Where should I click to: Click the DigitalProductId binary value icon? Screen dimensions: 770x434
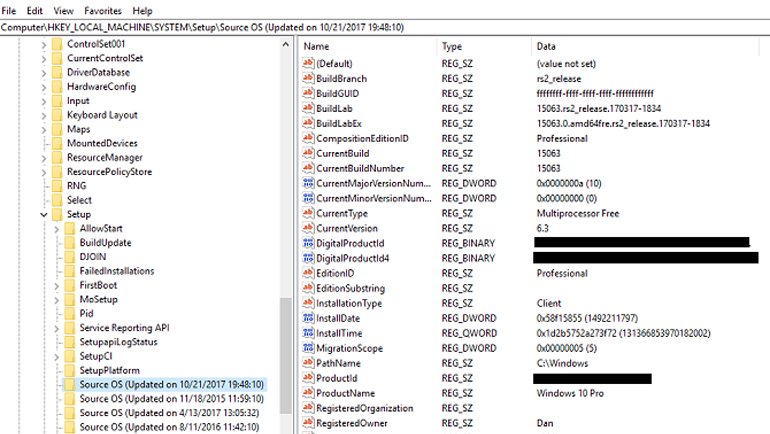click(x=308, y=243)
